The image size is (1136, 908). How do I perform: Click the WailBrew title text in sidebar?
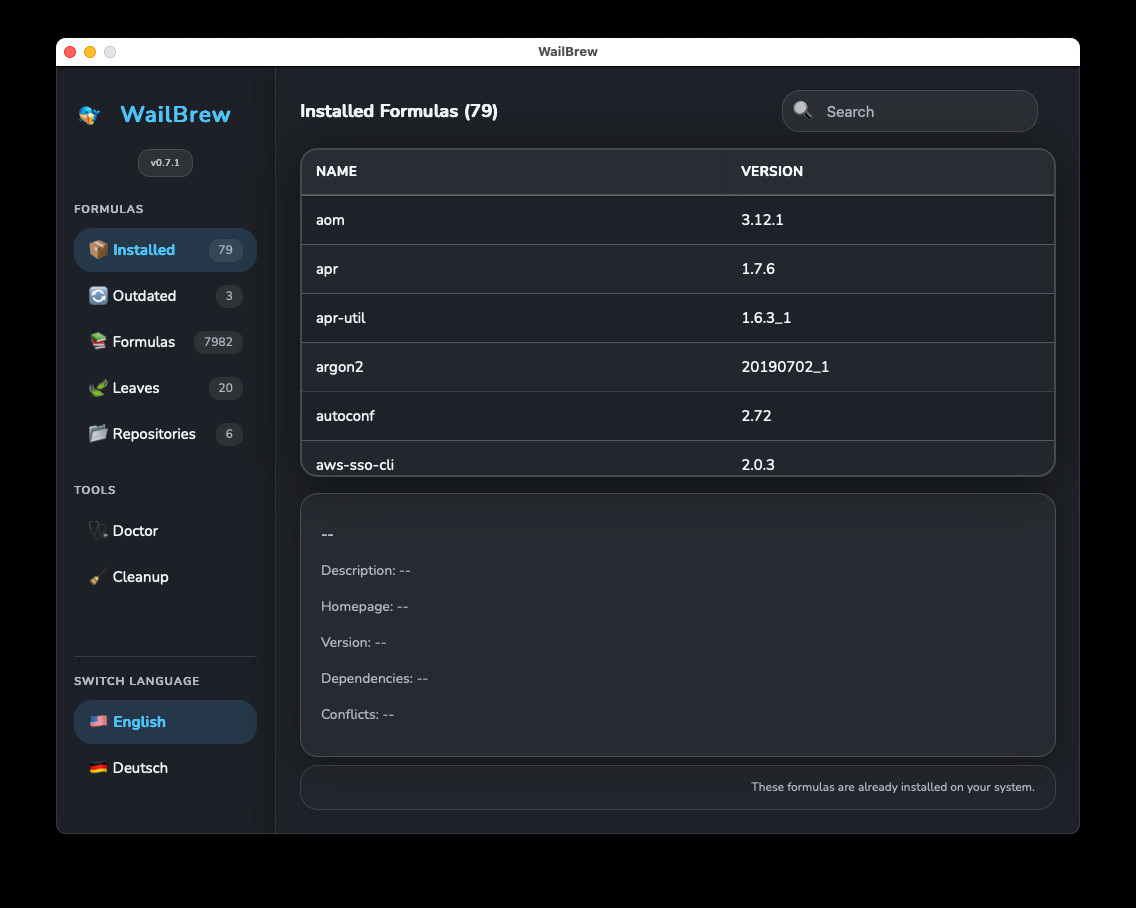(175, 114)
